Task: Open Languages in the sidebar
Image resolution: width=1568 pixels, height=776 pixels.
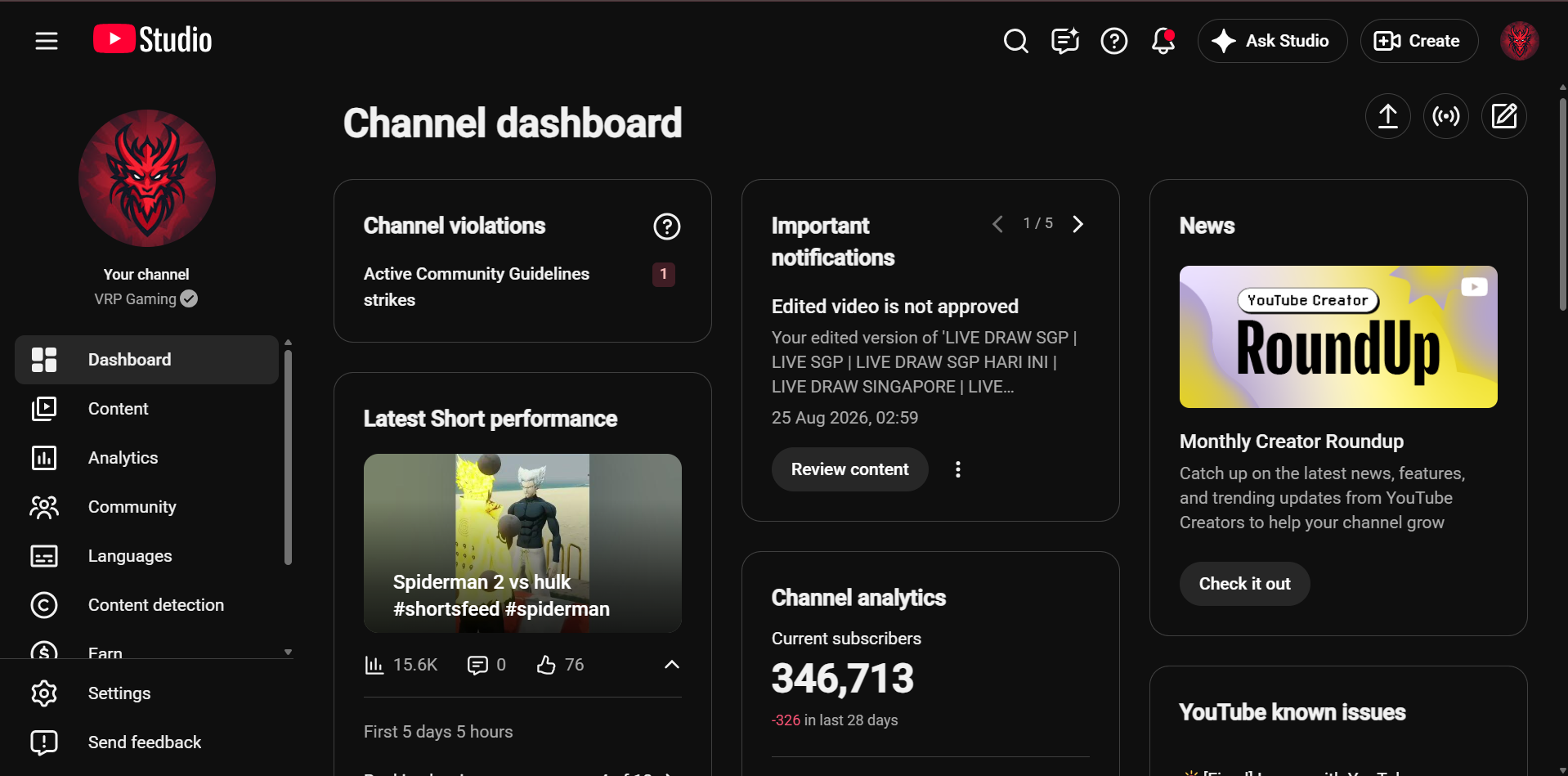Action: click(147, 556)
